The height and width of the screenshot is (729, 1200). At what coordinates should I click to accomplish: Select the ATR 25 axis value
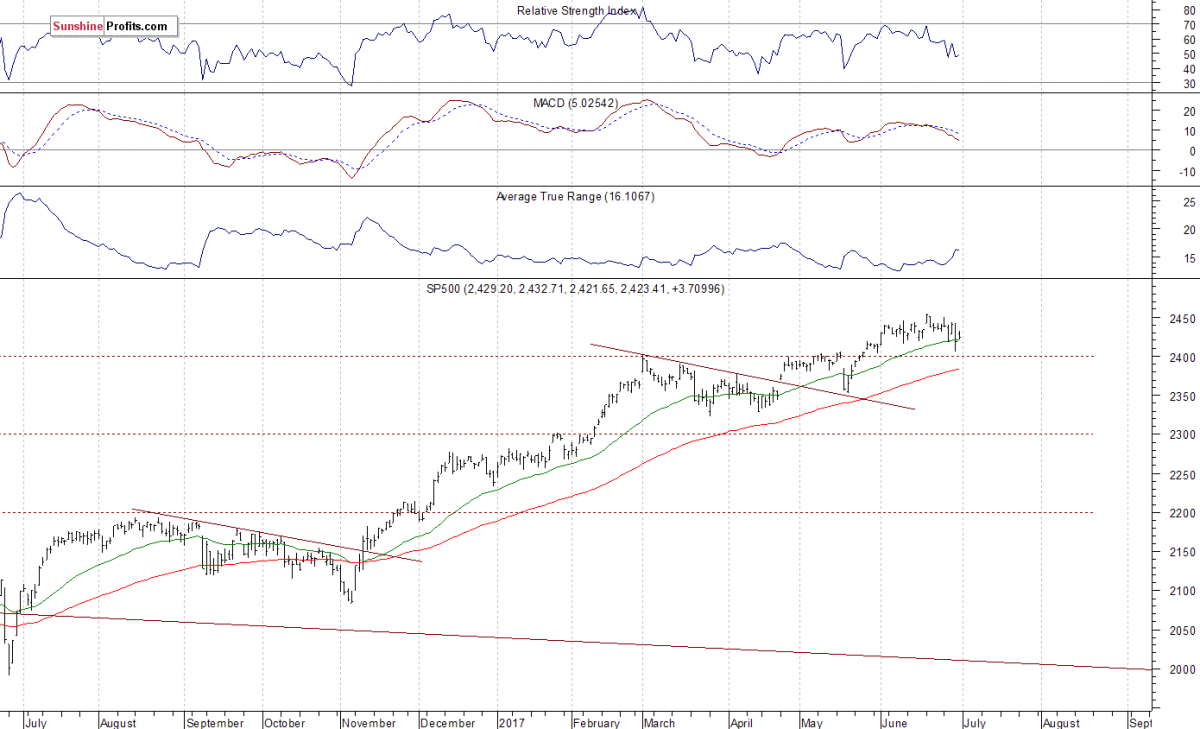pos(1189,202)
